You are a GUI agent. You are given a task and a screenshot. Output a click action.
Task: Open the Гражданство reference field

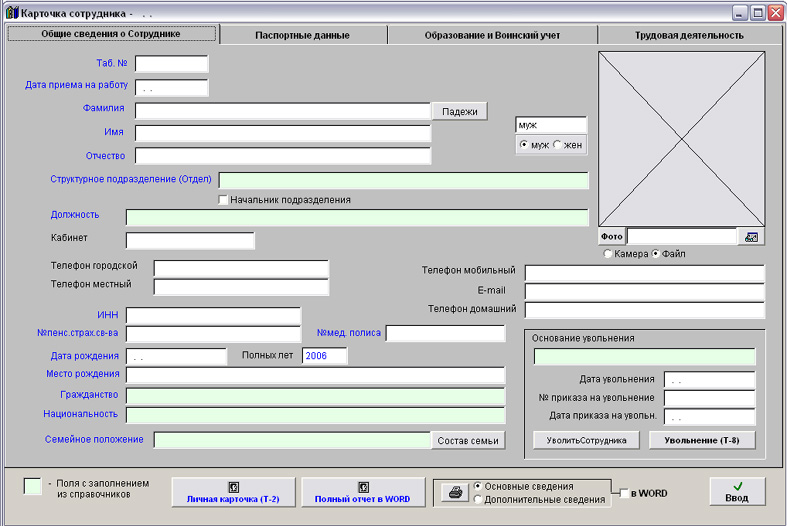point(315,394)
